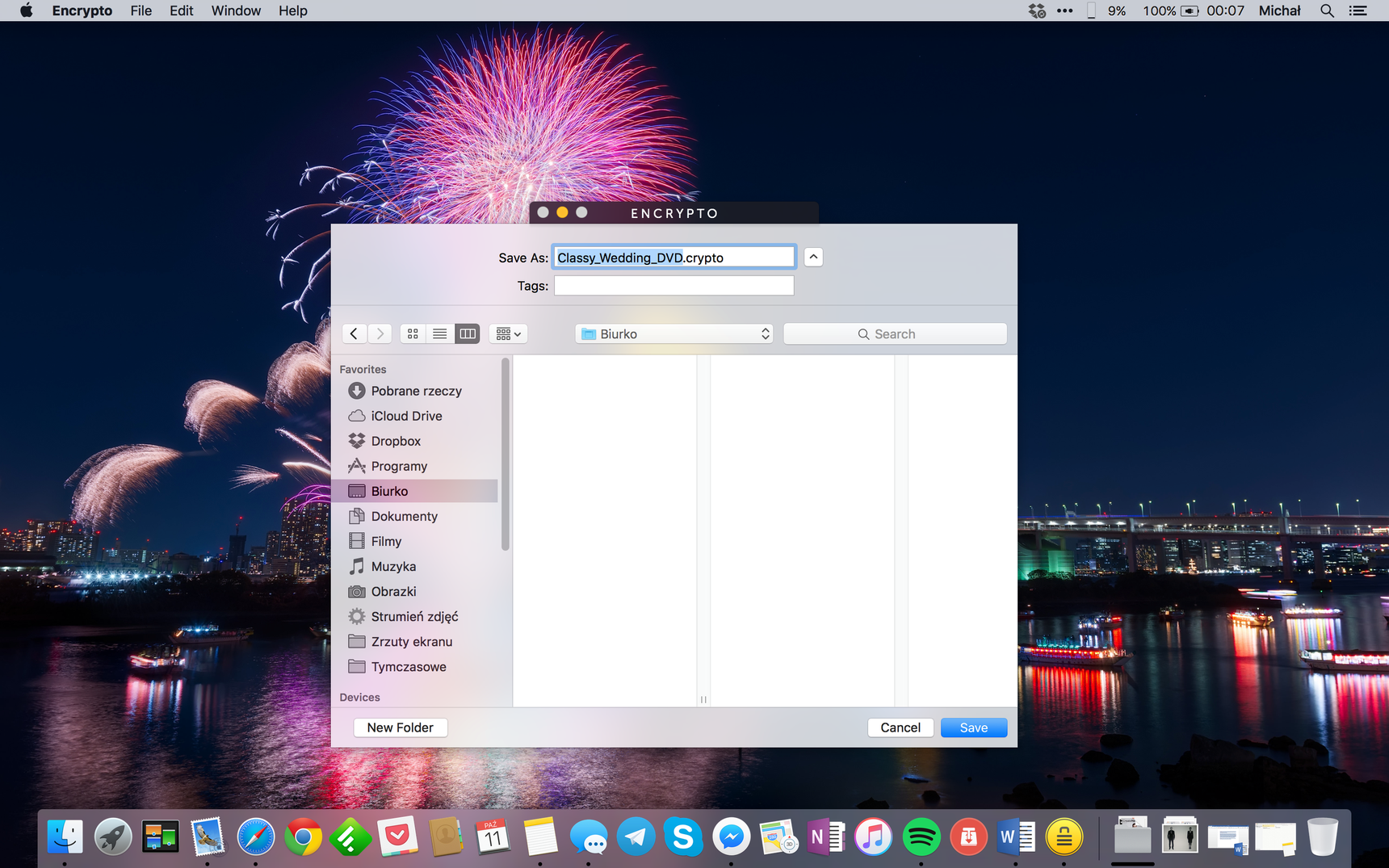The height and width of the screenshot is (868, 1389).
Task: Open Edit menu
Action: [182, 10]
